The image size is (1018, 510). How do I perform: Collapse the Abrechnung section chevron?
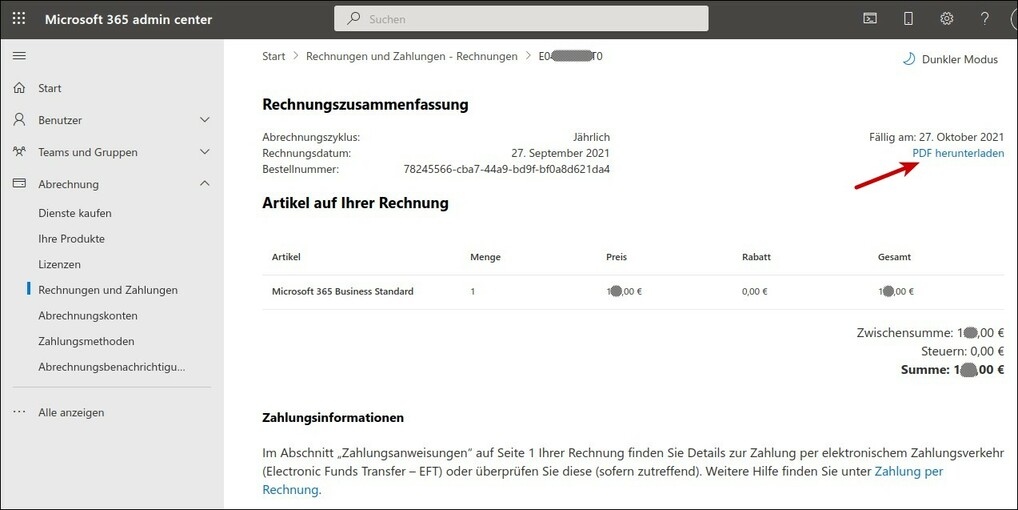[x=205, y=184]
